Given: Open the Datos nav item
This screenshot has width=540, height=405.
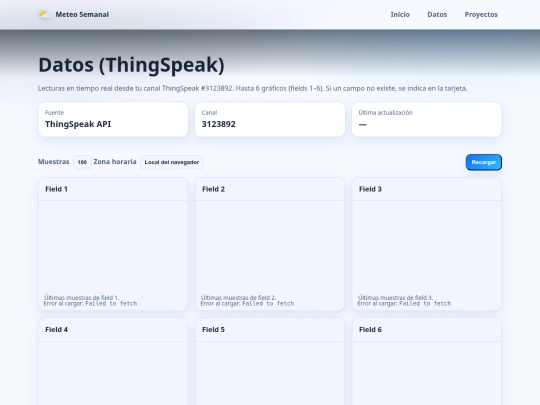Looking at the screenshot, I should [437, 14].
